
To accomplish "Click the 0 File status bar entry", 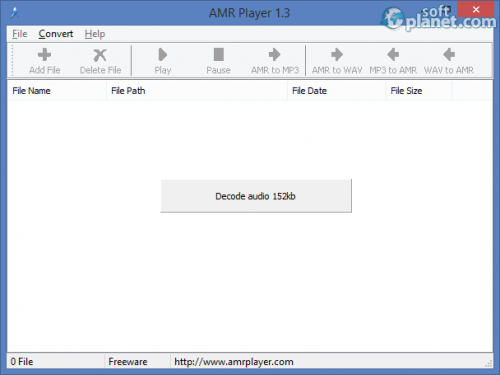I will point(22,362).
